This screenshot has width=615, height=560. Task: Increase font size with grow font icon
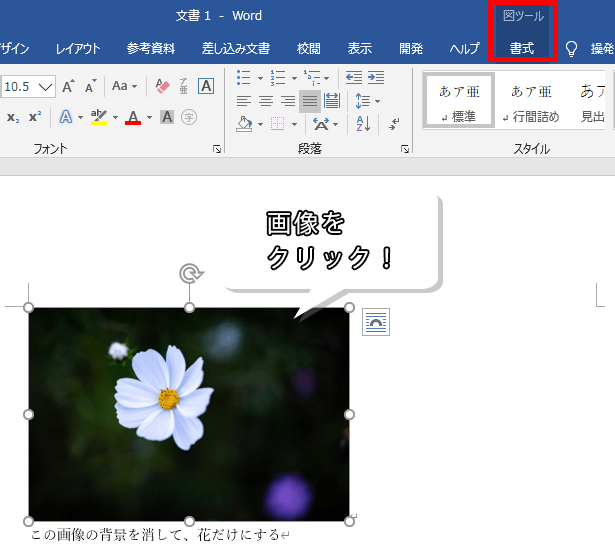pyautogui.click(x=68, y=87)
